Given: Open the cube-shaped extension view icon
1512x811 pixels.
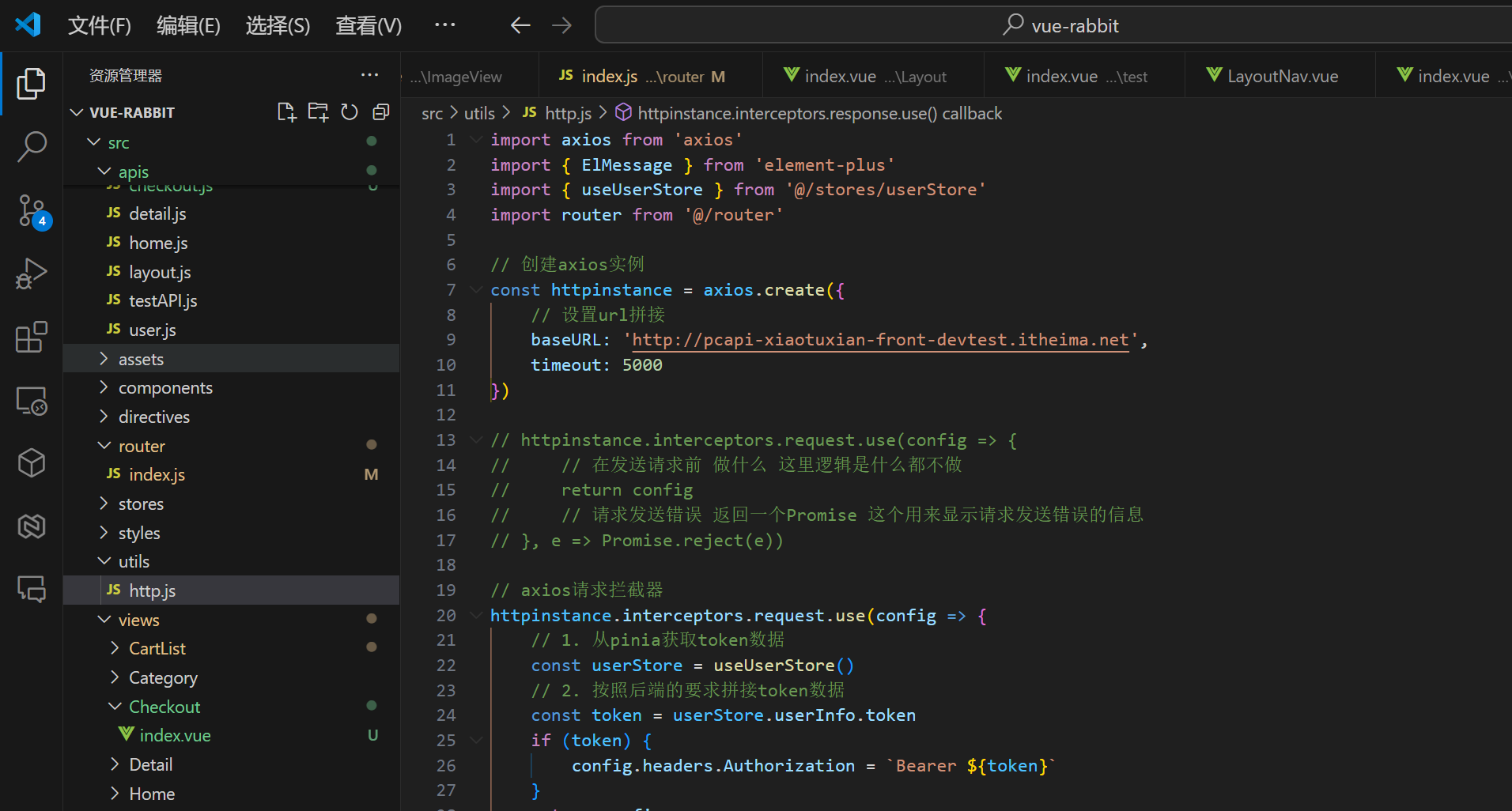Looking at the screenshot, I should click(31, 463).
